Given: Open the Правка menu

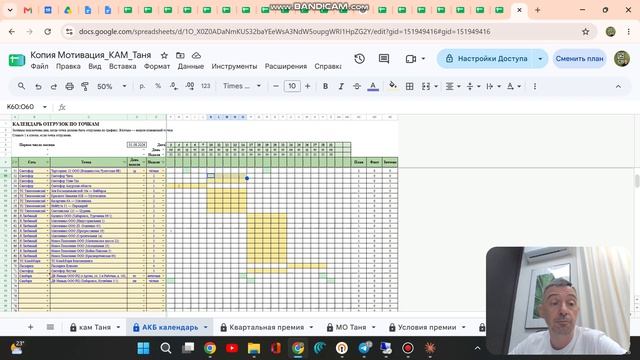Looking at the screenshot, I should (x=68, y=66).
